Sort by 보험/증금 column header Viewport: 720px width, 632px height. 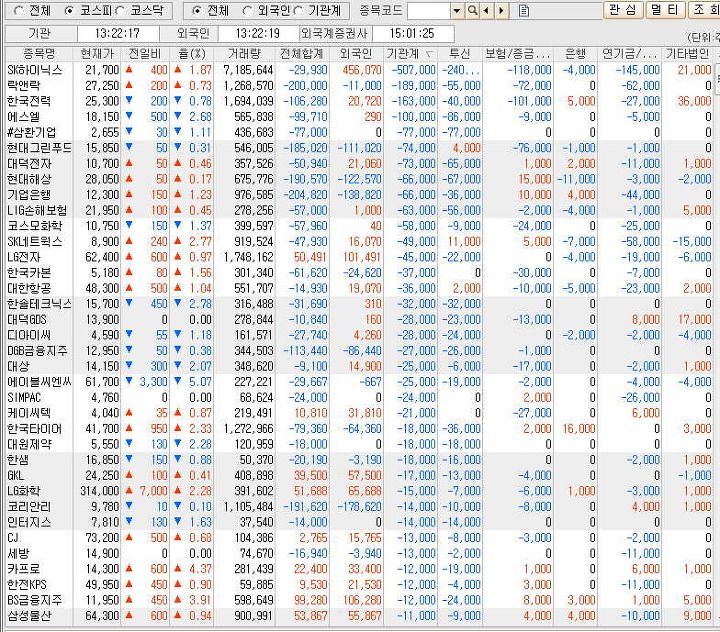click(518, 54)
